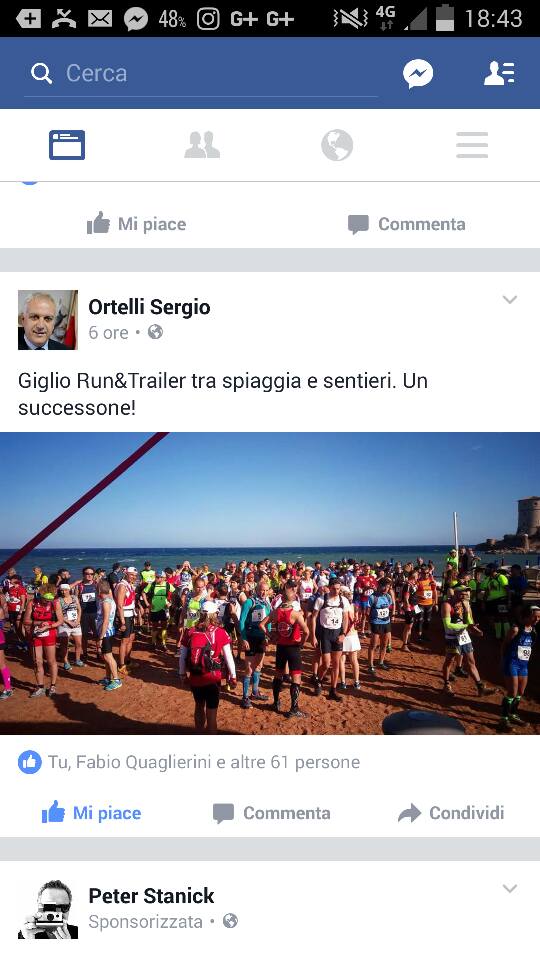Open friend requests list icon in header
This screenshot has height=960, width=540.
pyautogui.click(x=500, y=73)
